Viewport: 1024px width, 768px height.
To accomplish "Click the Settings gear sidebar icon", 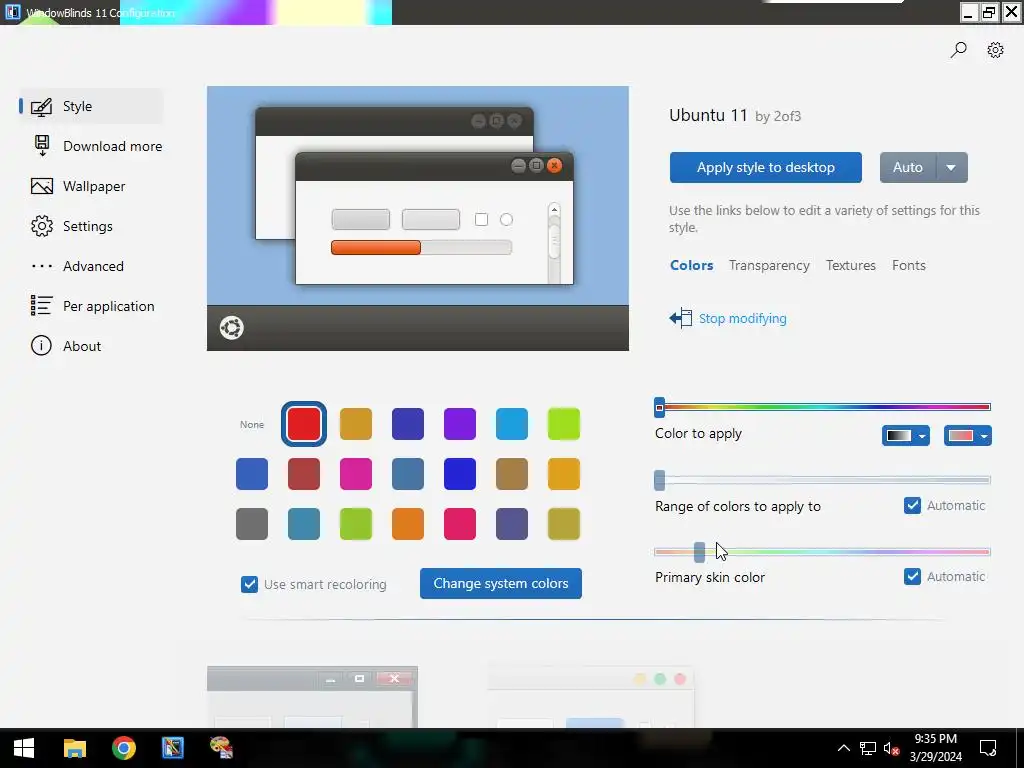I will 42,226.
